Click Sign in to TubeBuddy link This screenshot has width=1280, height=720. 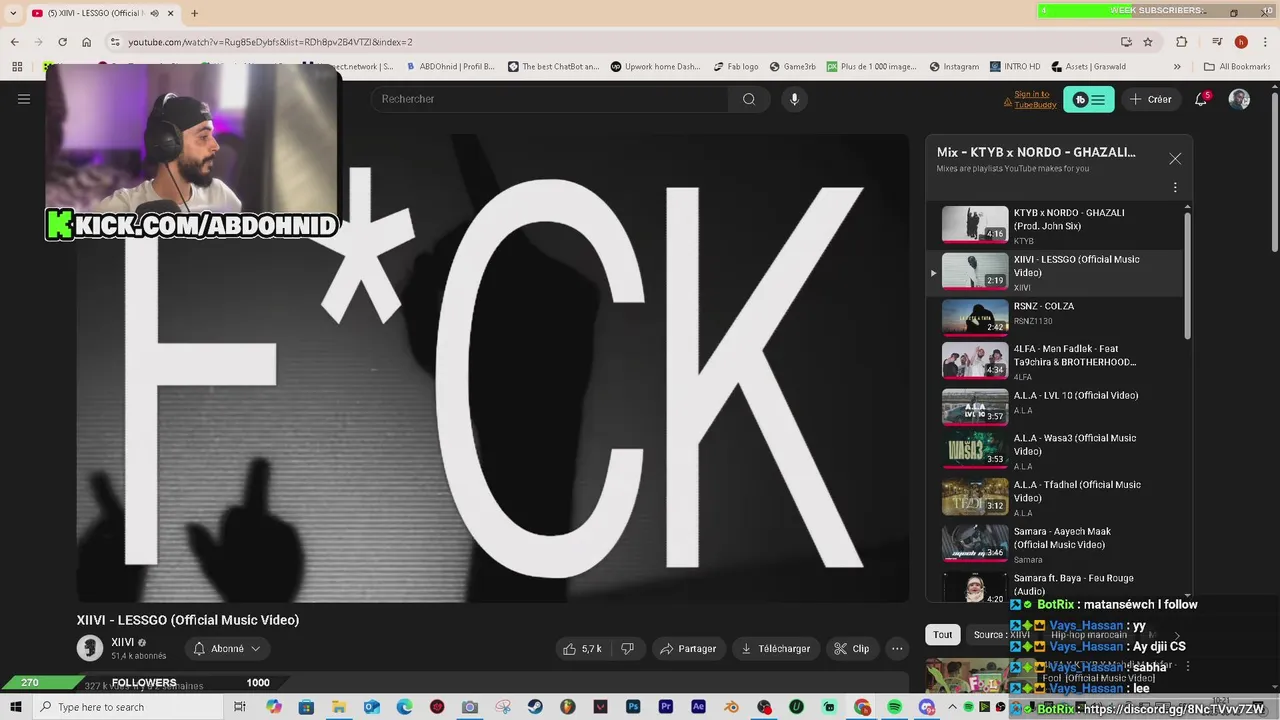[x=1033, y=99]
